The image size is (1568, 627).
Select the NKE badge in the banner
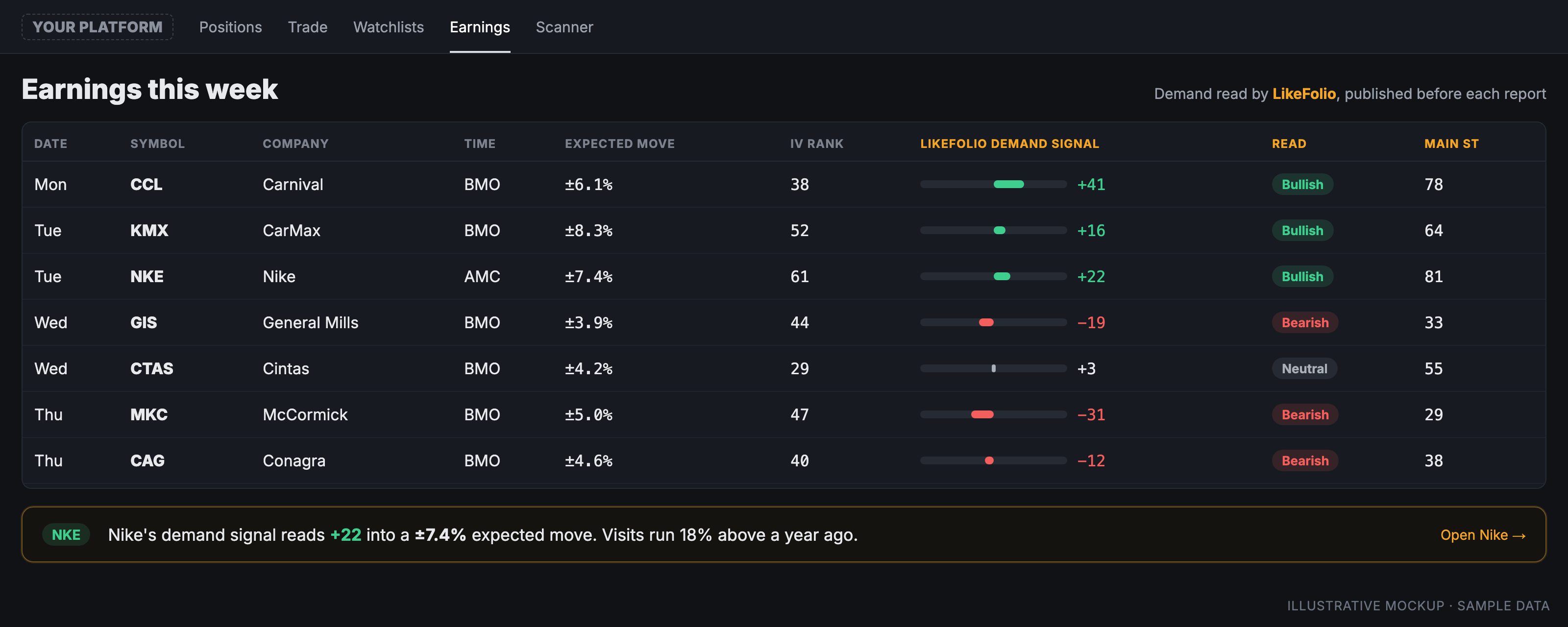coord(66,534)
